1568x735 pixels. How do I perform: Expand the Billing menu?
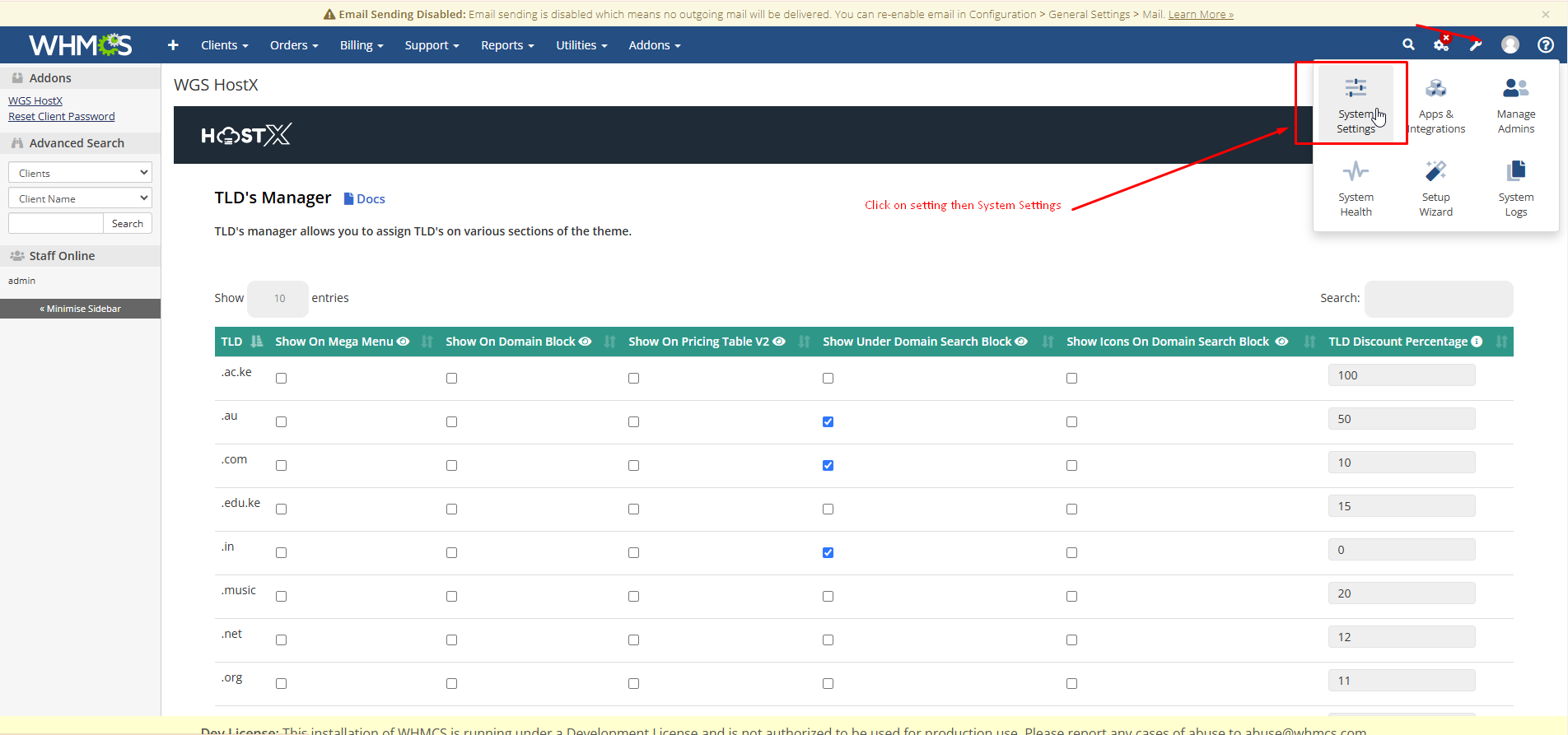(362, 45)
